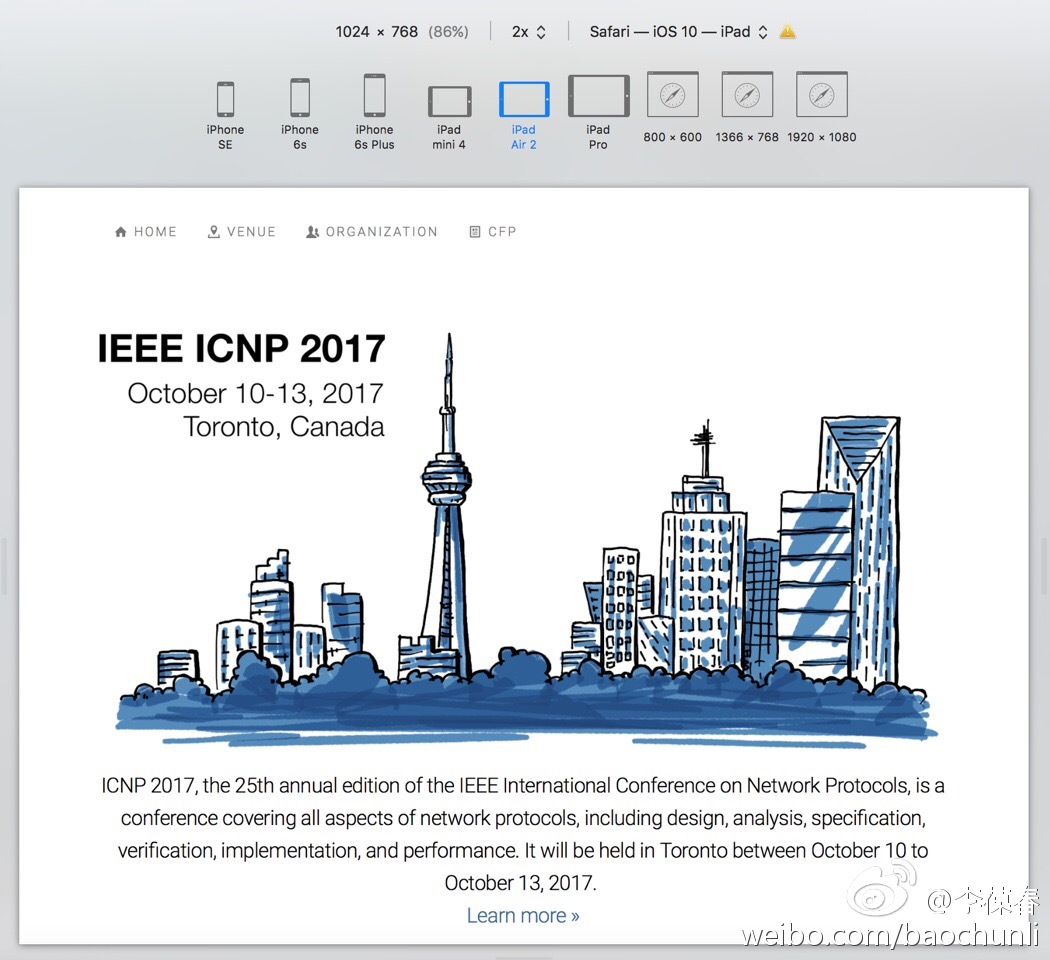Click the 1024 × 768 dimensions readout

point(376,32)
